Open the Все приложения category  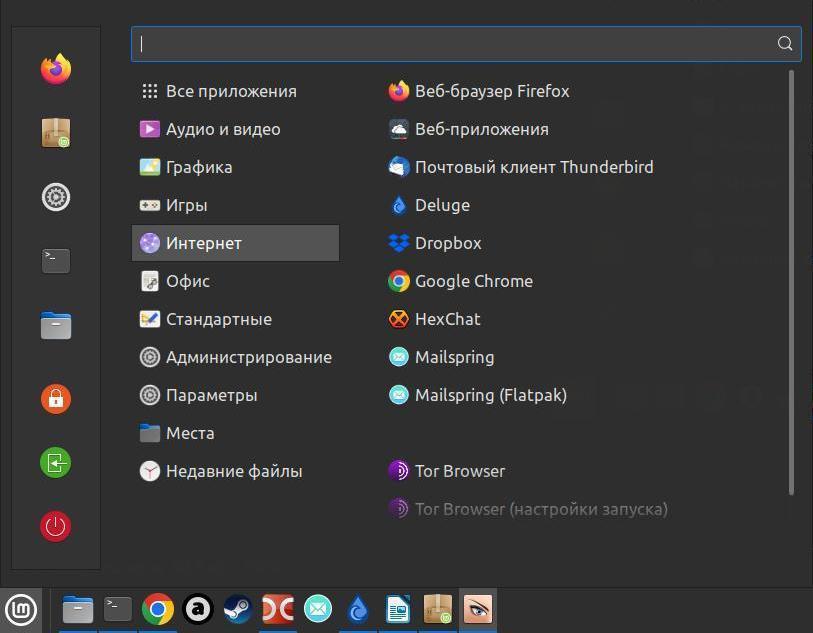click(230, 91)
